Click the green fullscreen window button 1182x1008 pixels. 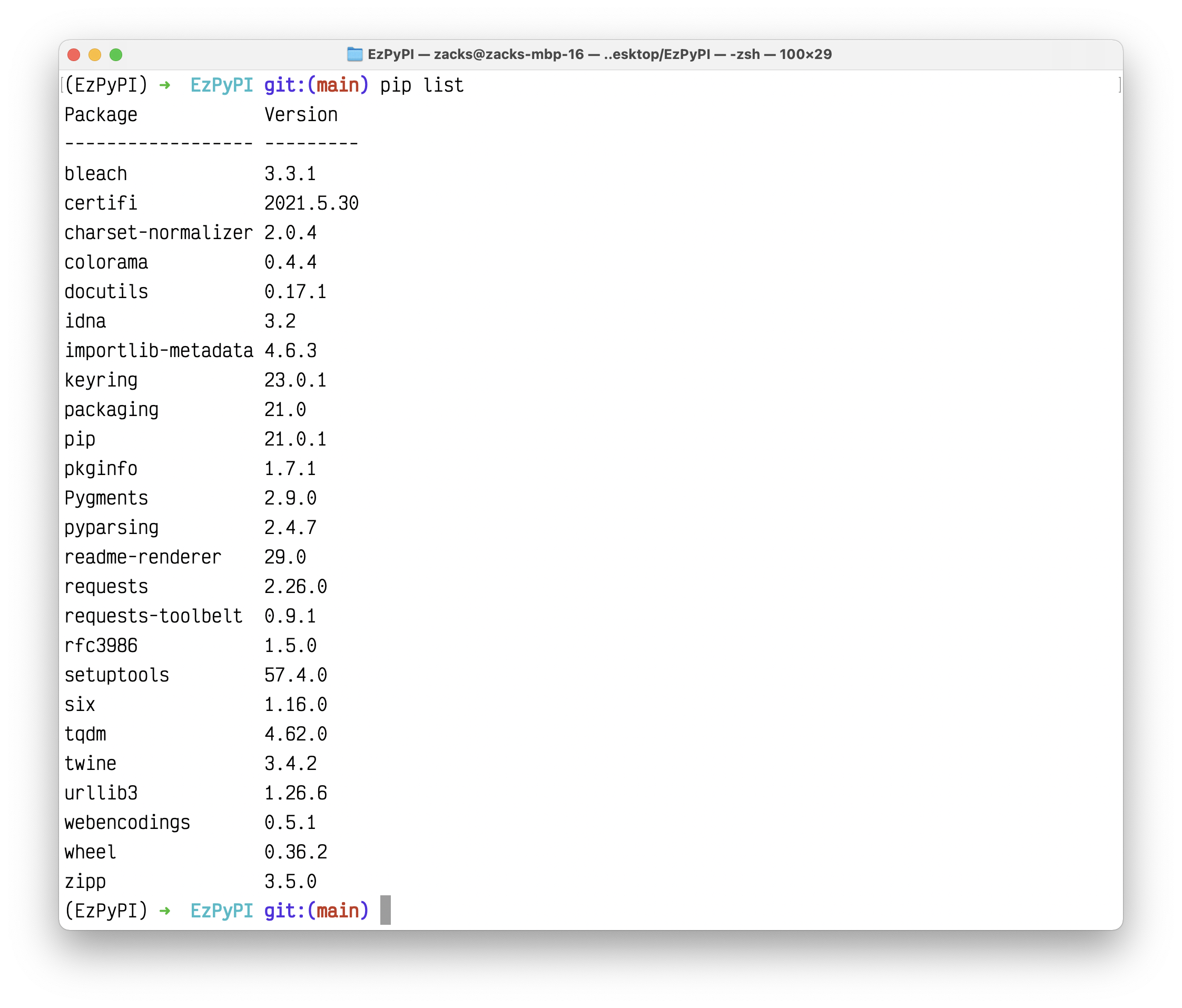tap(116, 55)
